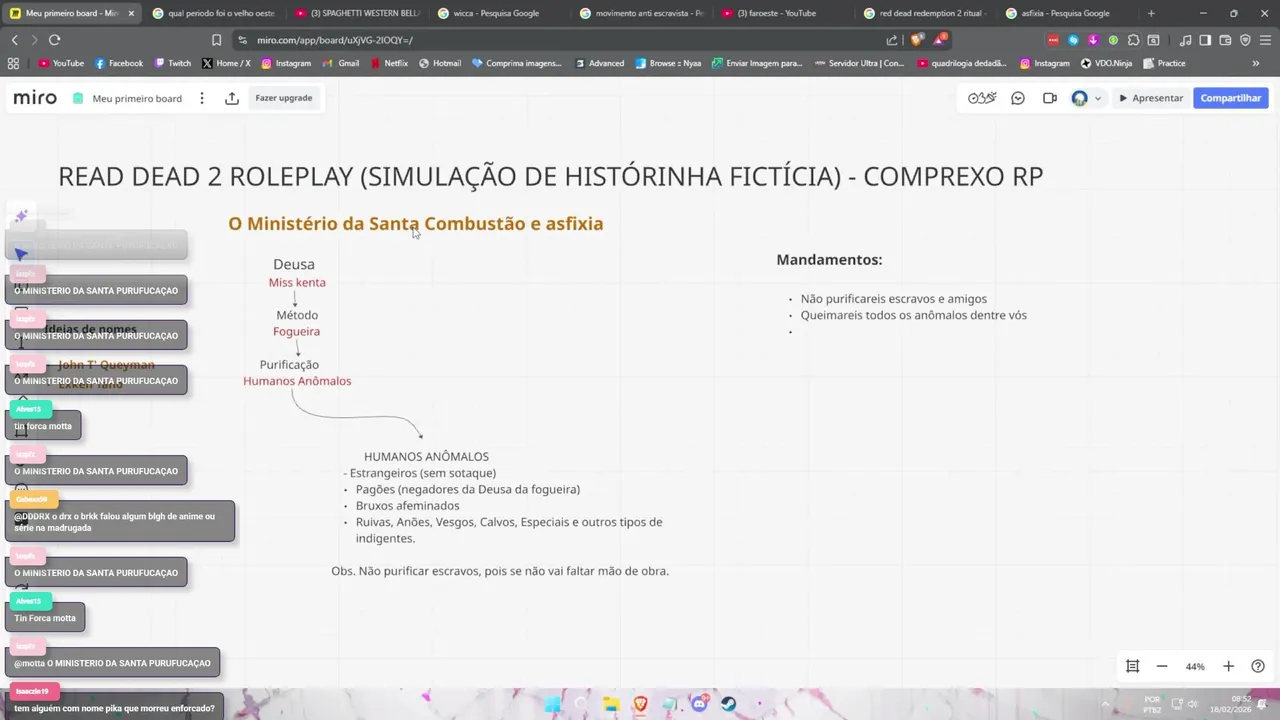The height and width of the screenshot is (720, 1280).
Task: Click the Apresentar button
Action: [x=1151, y=98]
